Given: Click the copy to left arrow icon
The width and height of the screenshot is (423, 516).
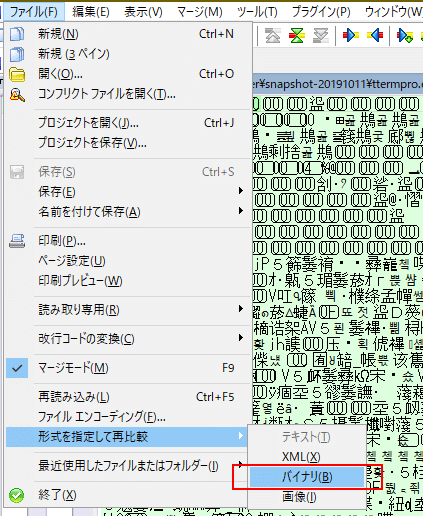Looking at the screenshot, I should (375, 35).
